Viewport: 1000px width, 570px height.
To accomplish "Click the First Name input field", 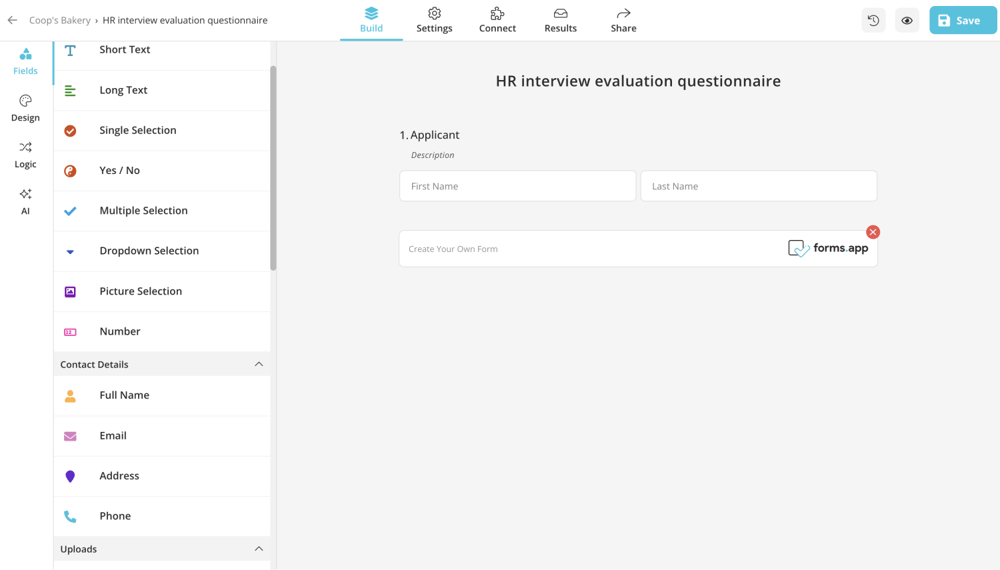I will point(517,186).
